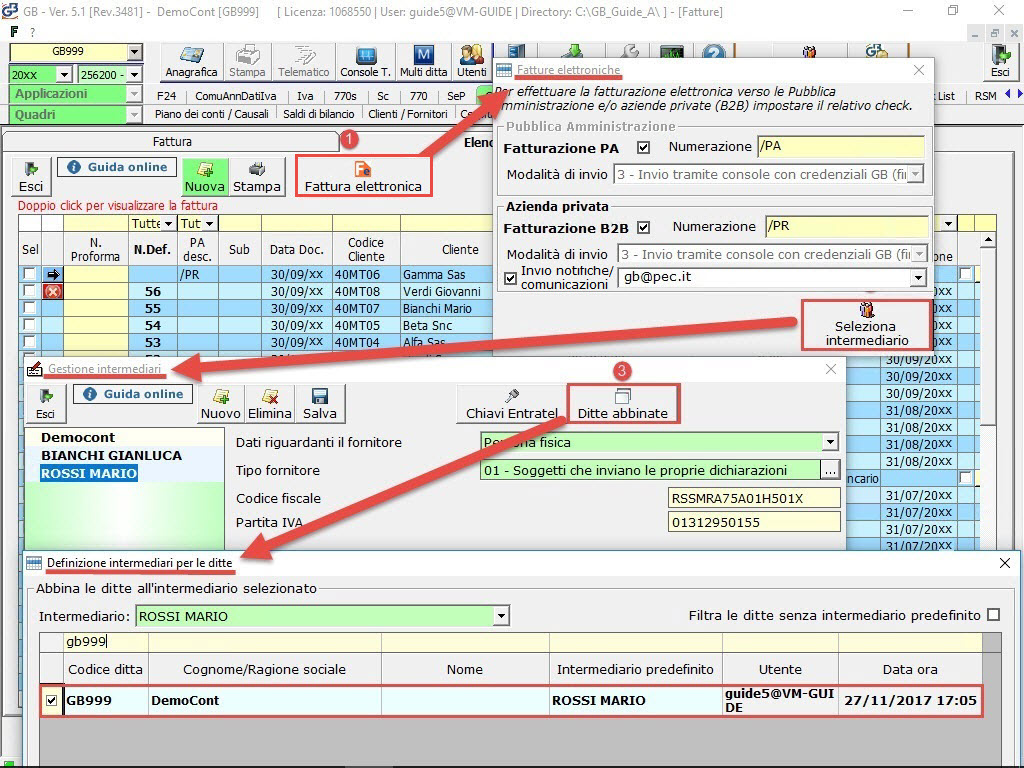Select BIANCHI GIANLUCA in intermediaries list
The width and height of the screenshot is (1024, 768).
(112, 456)
